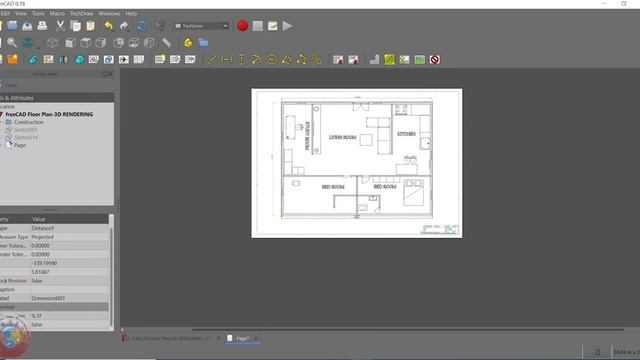Set the isometric wireframe cube view

click(52, 42)
